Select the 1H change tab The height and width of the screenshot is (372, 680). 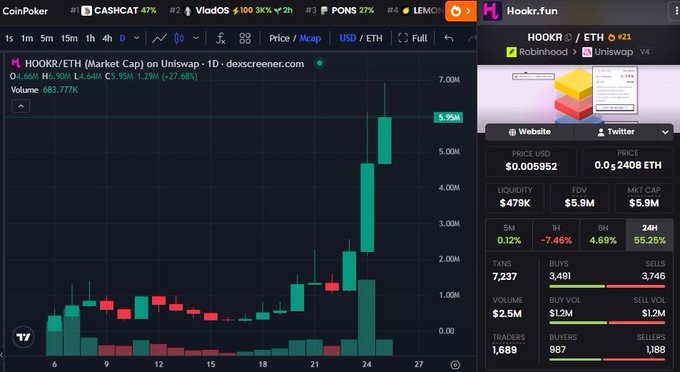(556, 235)
